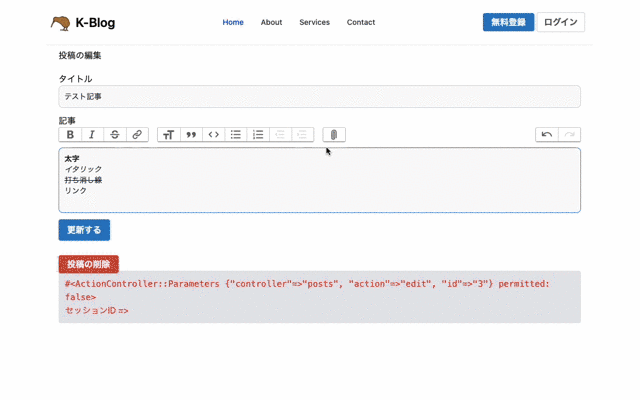Focus the タイトル input field
Image resolution: width=640 pixels, height=400 pixels.
(x=320, y=97)
